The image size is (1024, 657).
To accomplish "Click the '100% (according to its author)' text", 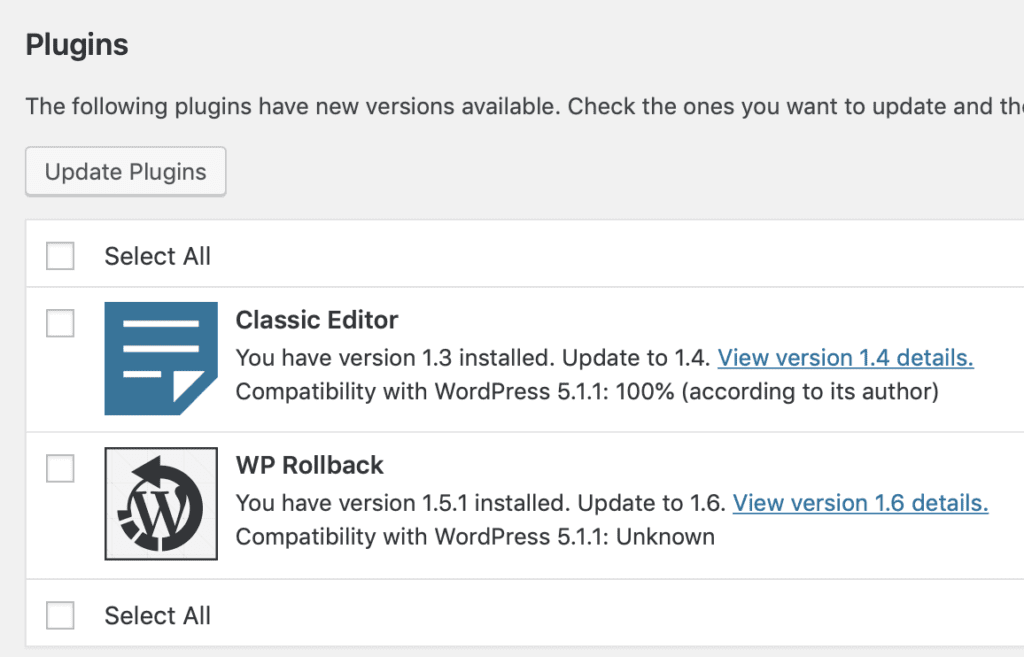I will point(777,392).
